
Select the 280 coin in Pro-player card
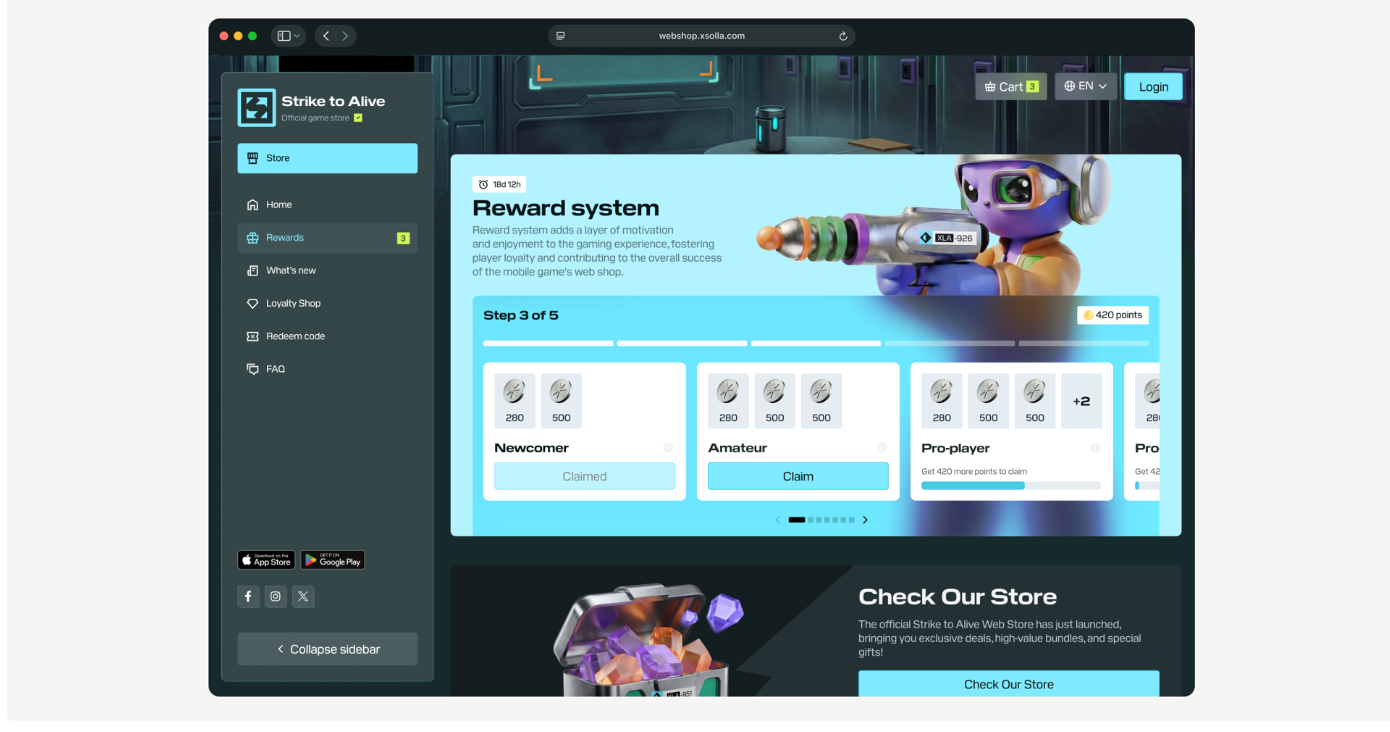click(942, 401)
